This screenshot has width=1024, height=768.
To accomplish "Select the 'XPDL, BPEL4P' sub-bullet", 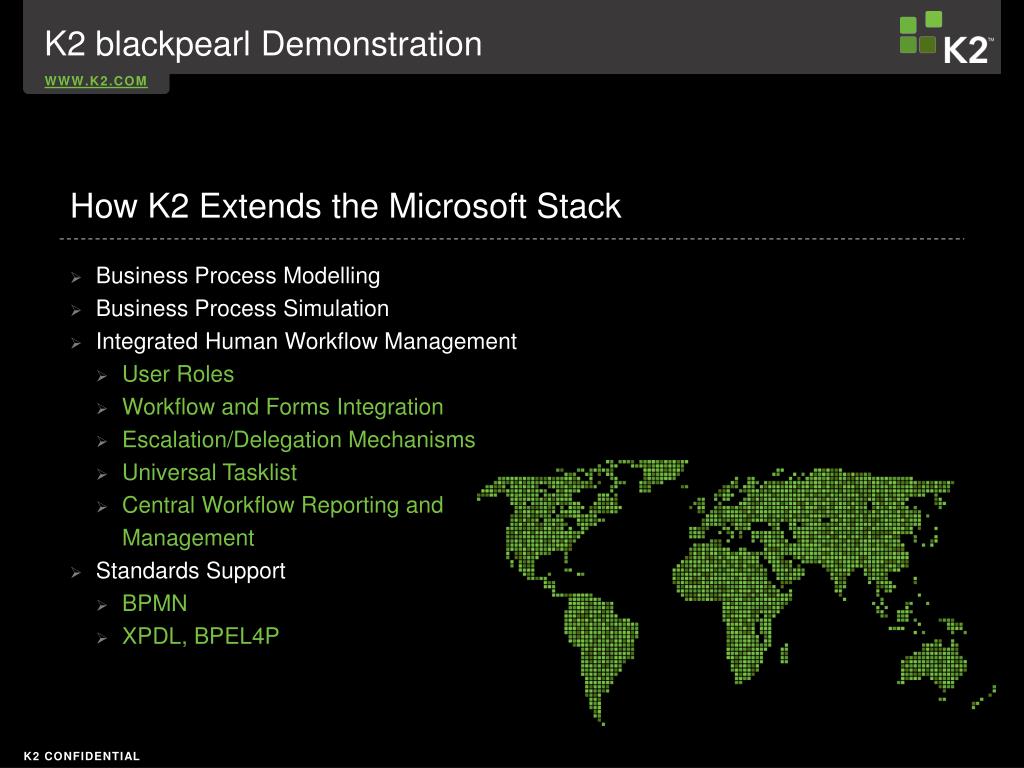I will 200,636.
